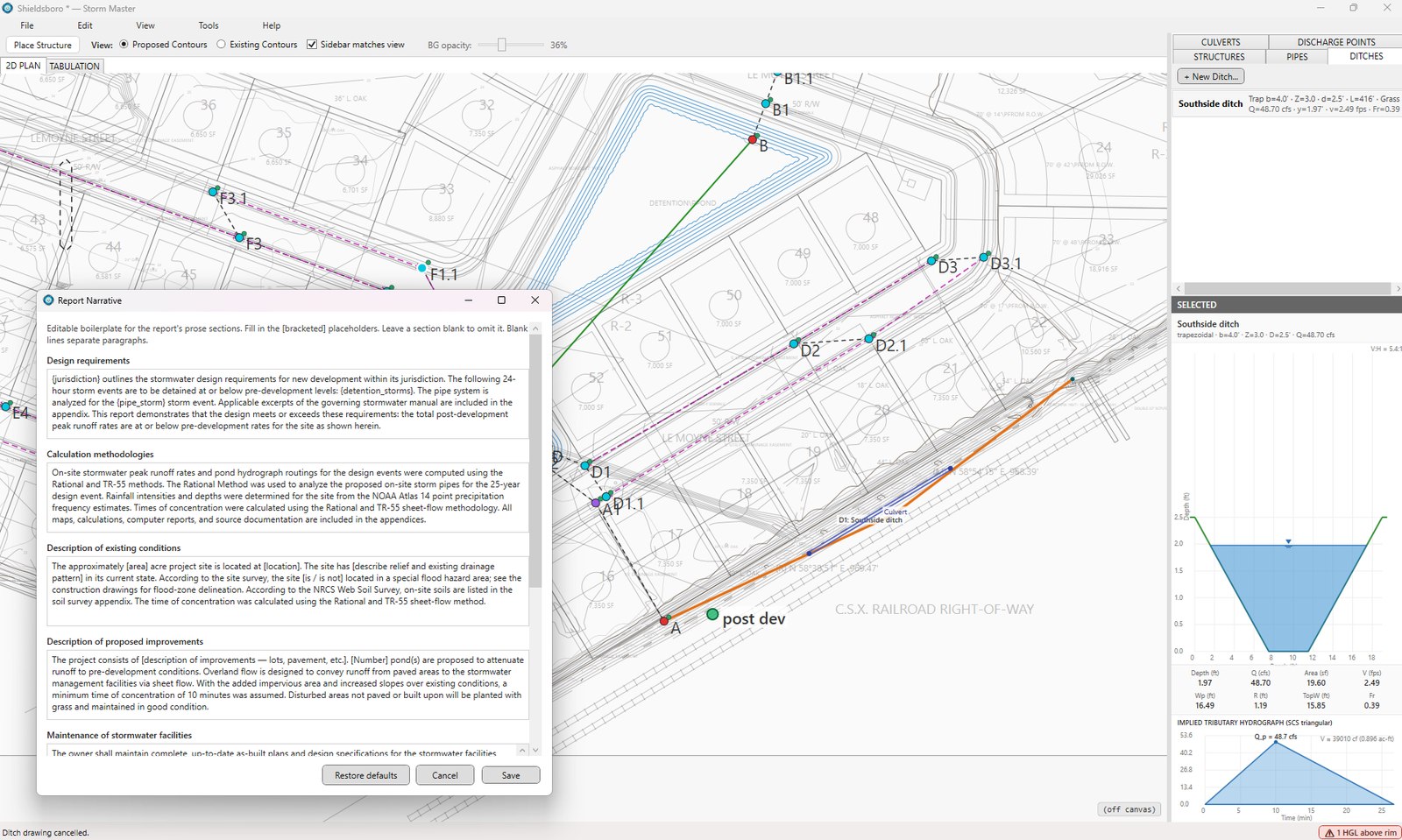Select structure node D3 on plan
The width and height of the screenshot is (1402, 840).
click(x=932, y=261)
